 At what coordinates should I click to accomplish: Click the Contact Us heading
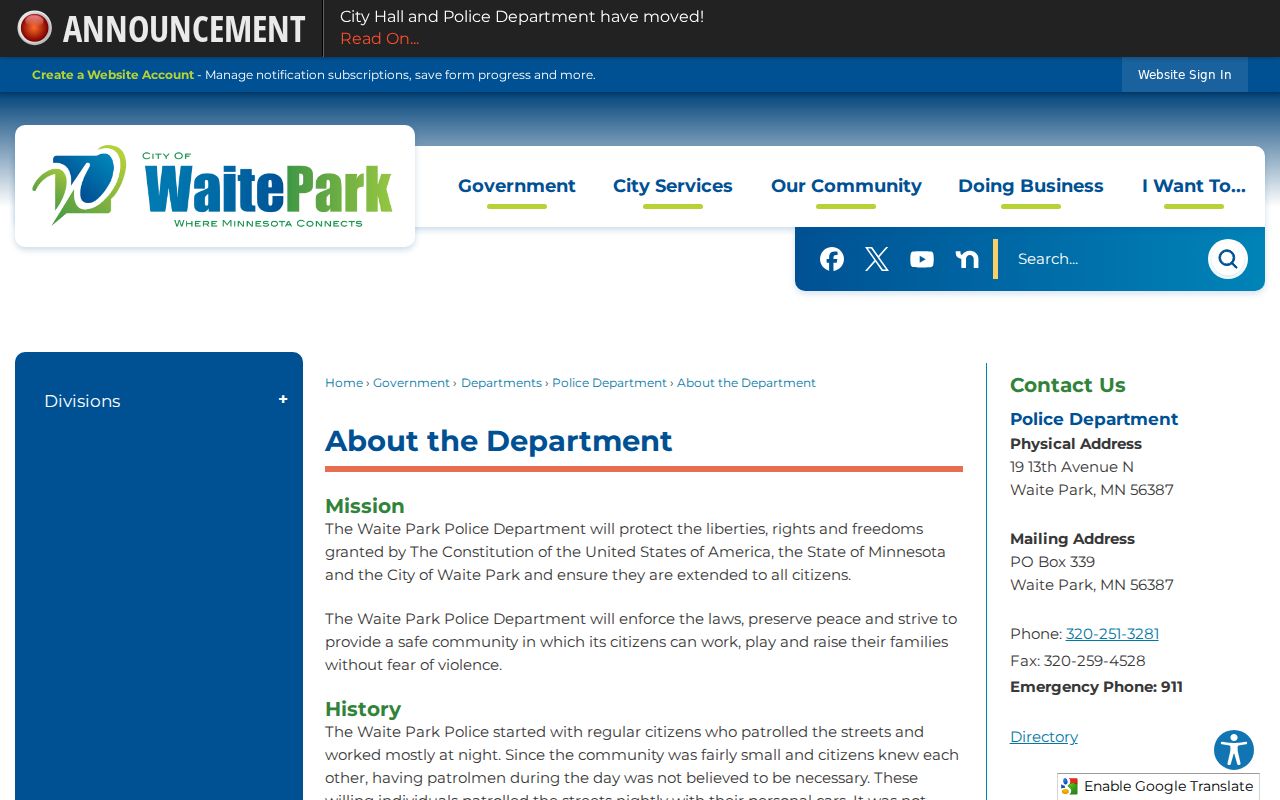pyautogui.click(x=1067, y=385)
